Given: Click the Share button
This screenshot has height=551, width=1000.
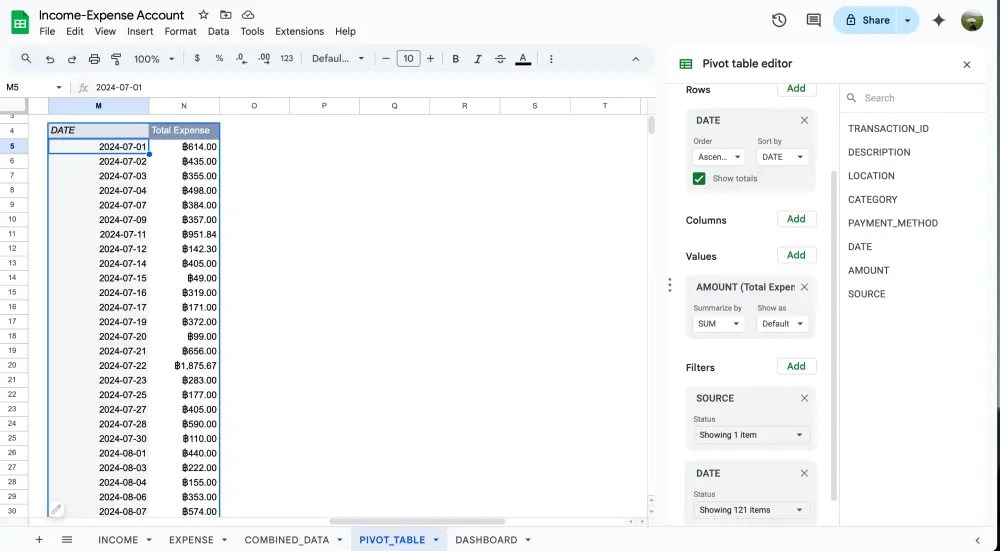Looking at the screenshot, I should [x=866, y=20].
